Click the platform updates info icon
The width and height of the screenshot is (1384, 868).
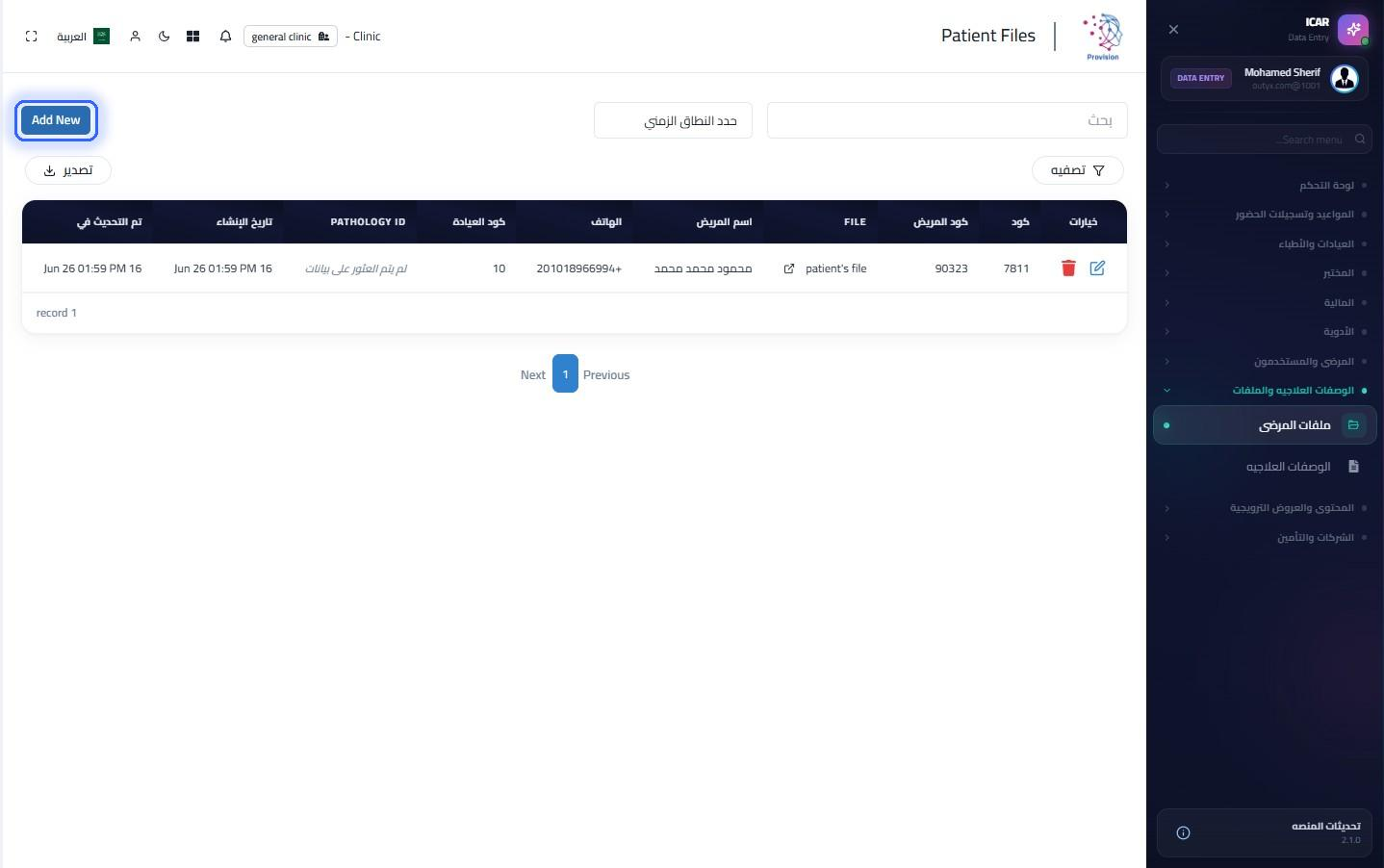click(1183, 833)
